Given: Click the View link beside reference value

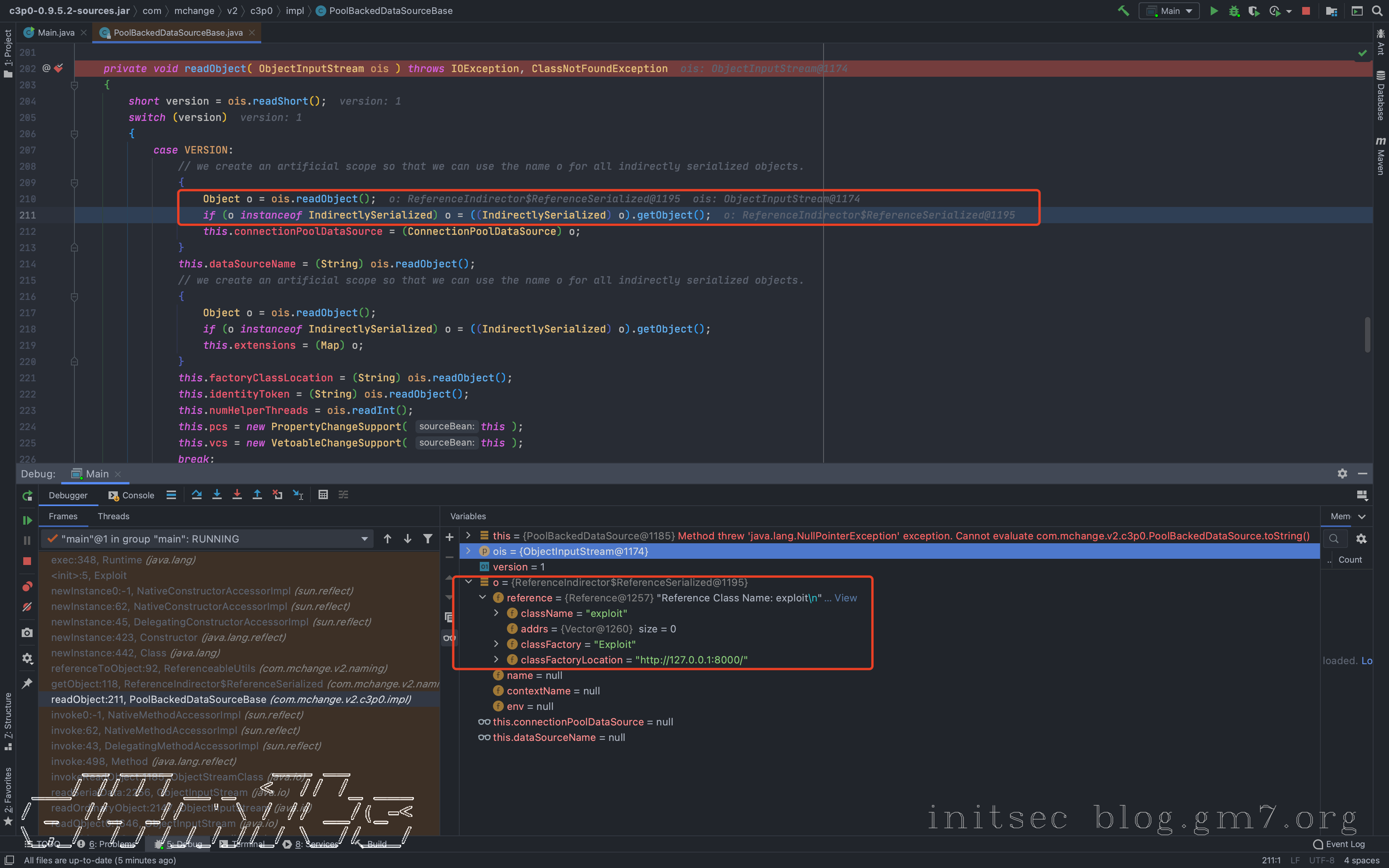Looking at the screenshot, I should 846,598.
